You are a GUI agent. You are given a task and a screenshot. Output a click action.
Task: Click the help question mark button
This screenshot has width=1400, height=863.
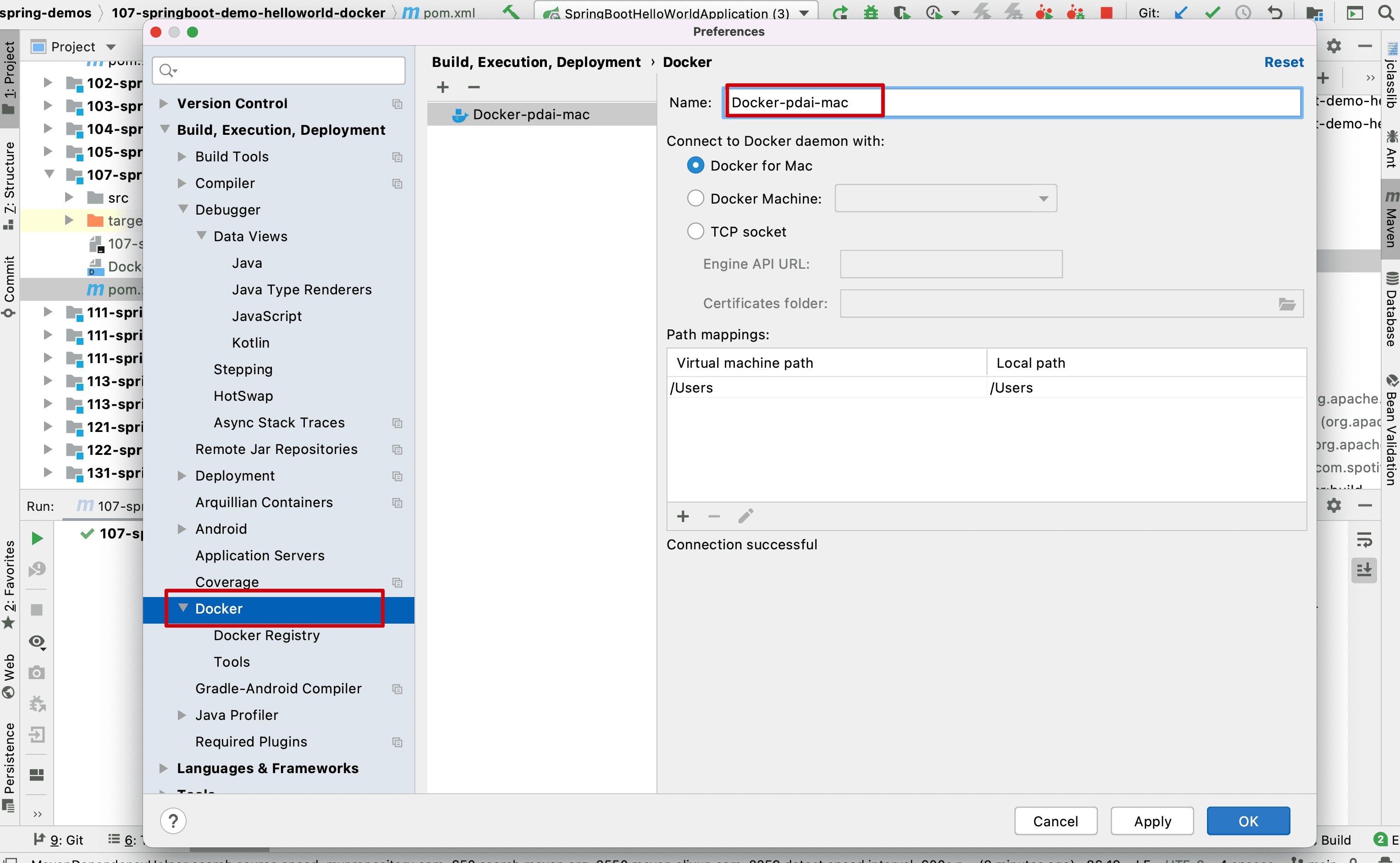pyautogui.click(x=173, y=821)
